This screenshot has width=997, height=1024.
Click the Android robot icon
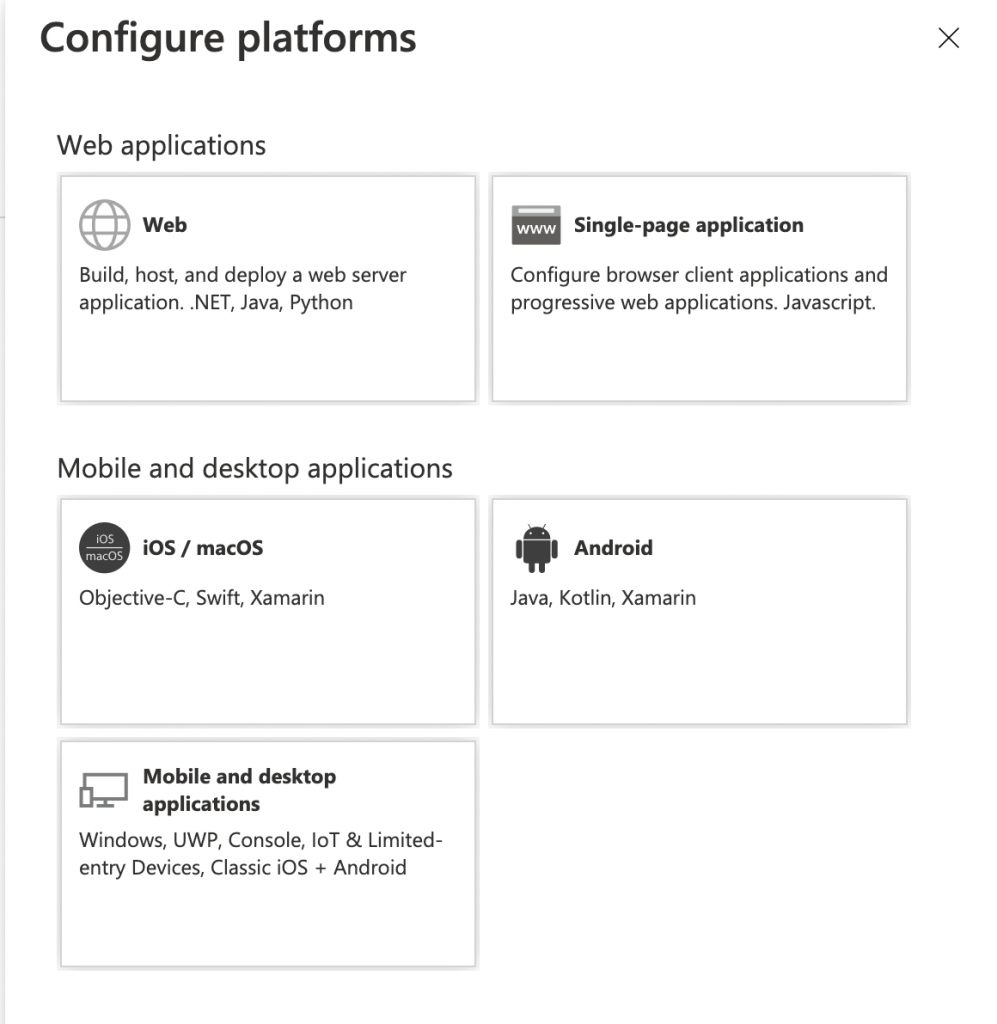[x=536, y=547]
